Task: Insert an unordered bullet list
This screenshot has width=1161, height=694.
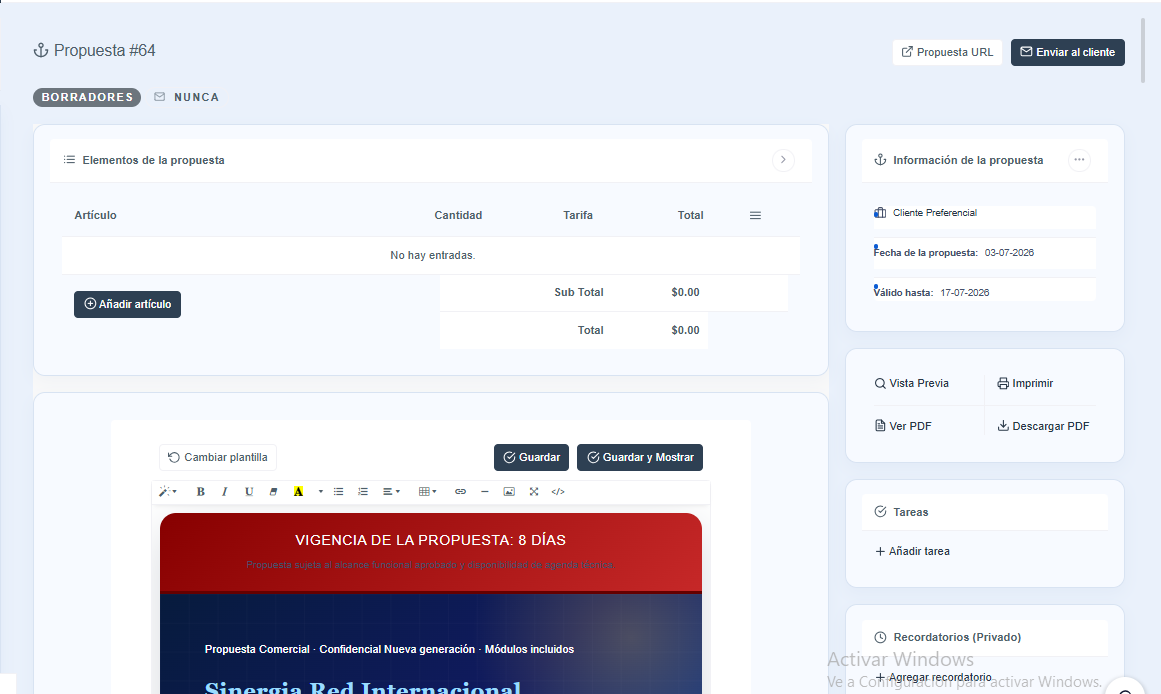Action: coord(338,492)
